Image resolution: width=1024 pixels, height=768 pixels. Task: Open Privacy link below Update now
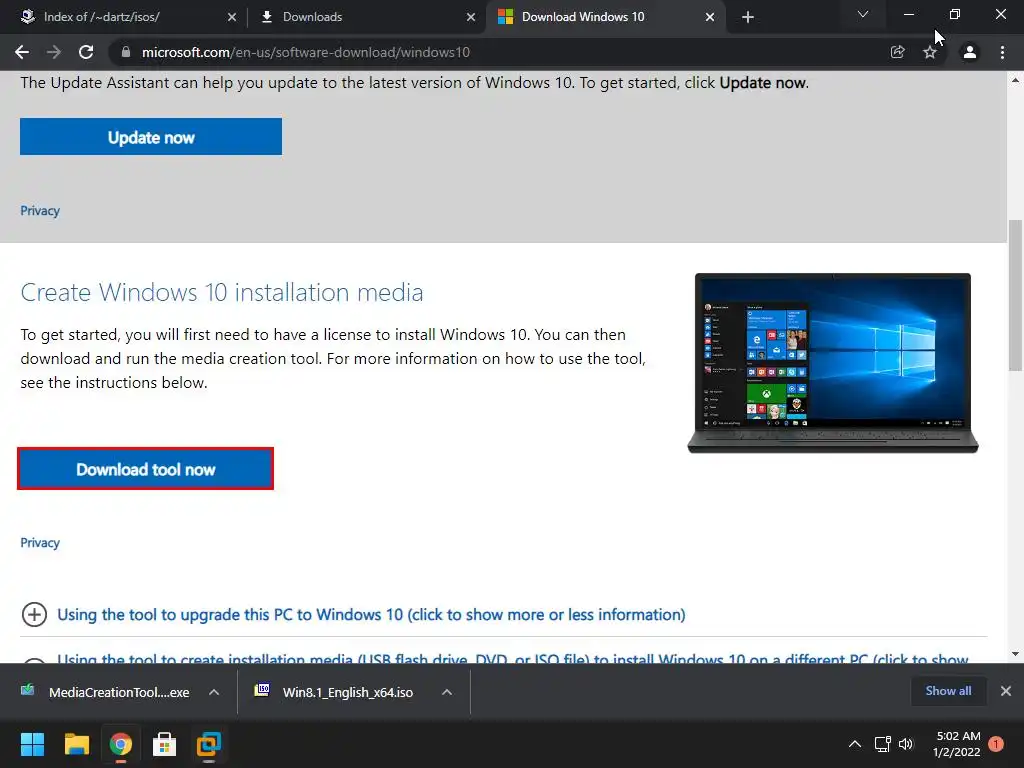point(40,211)
